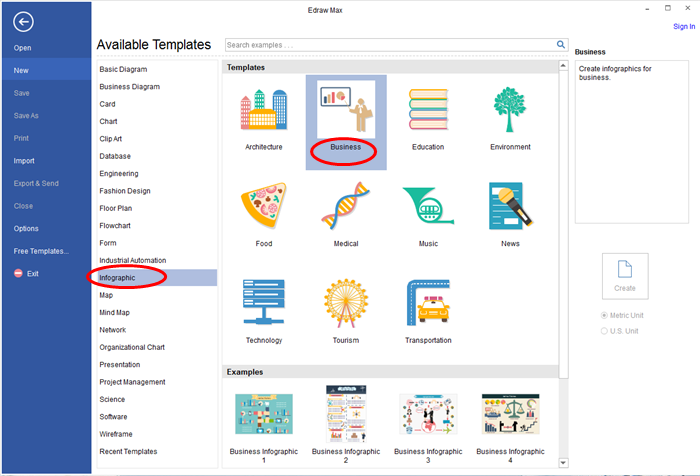This screenshot has height=476, width=700.
Task: Select the News microphone template icon
Action: 510,205
